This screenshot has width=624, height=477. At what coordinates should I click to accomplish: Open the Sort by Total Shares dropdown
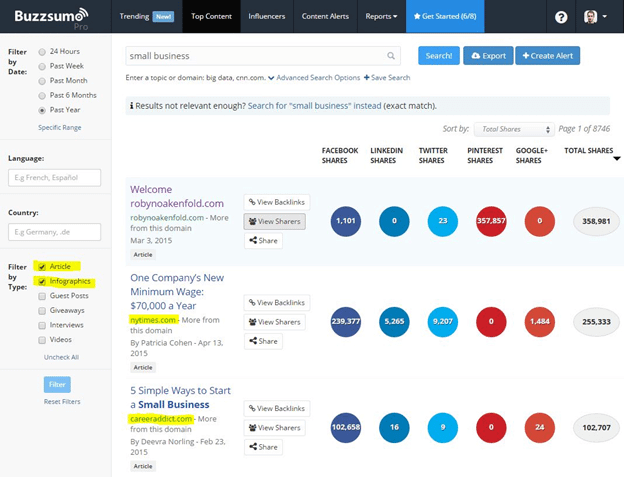514,129
